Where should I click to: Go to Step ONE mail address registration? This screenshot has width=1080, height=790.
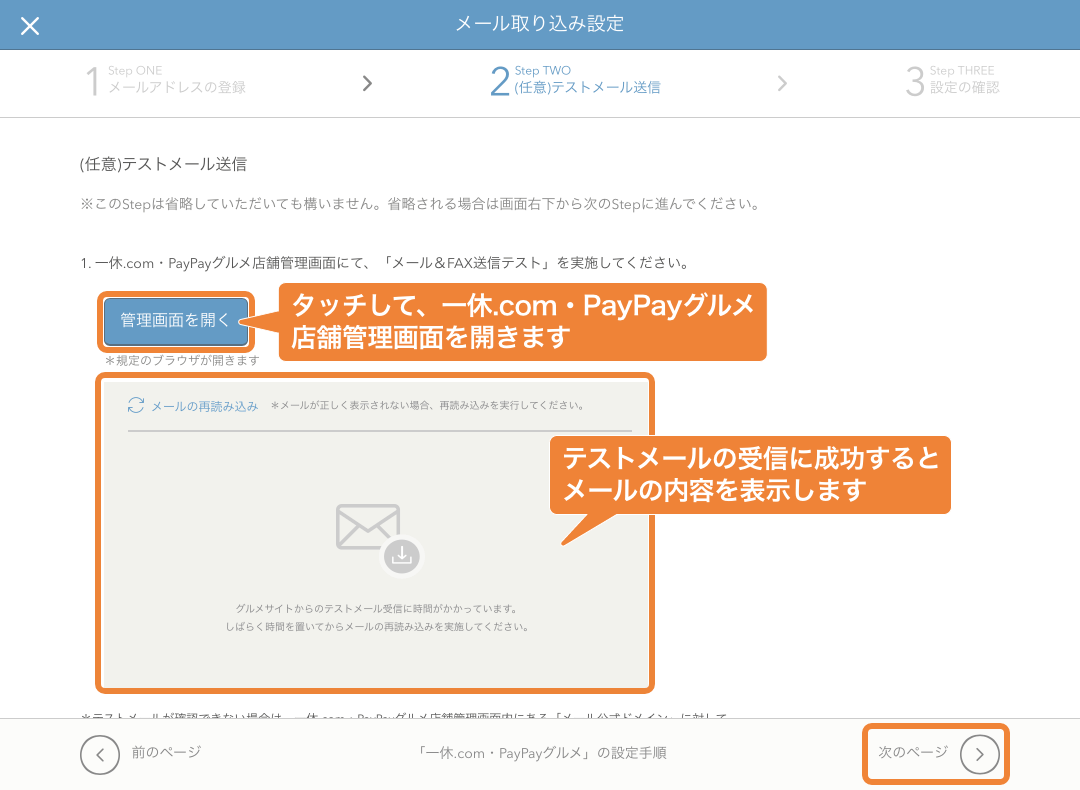(x=165, y=80)
